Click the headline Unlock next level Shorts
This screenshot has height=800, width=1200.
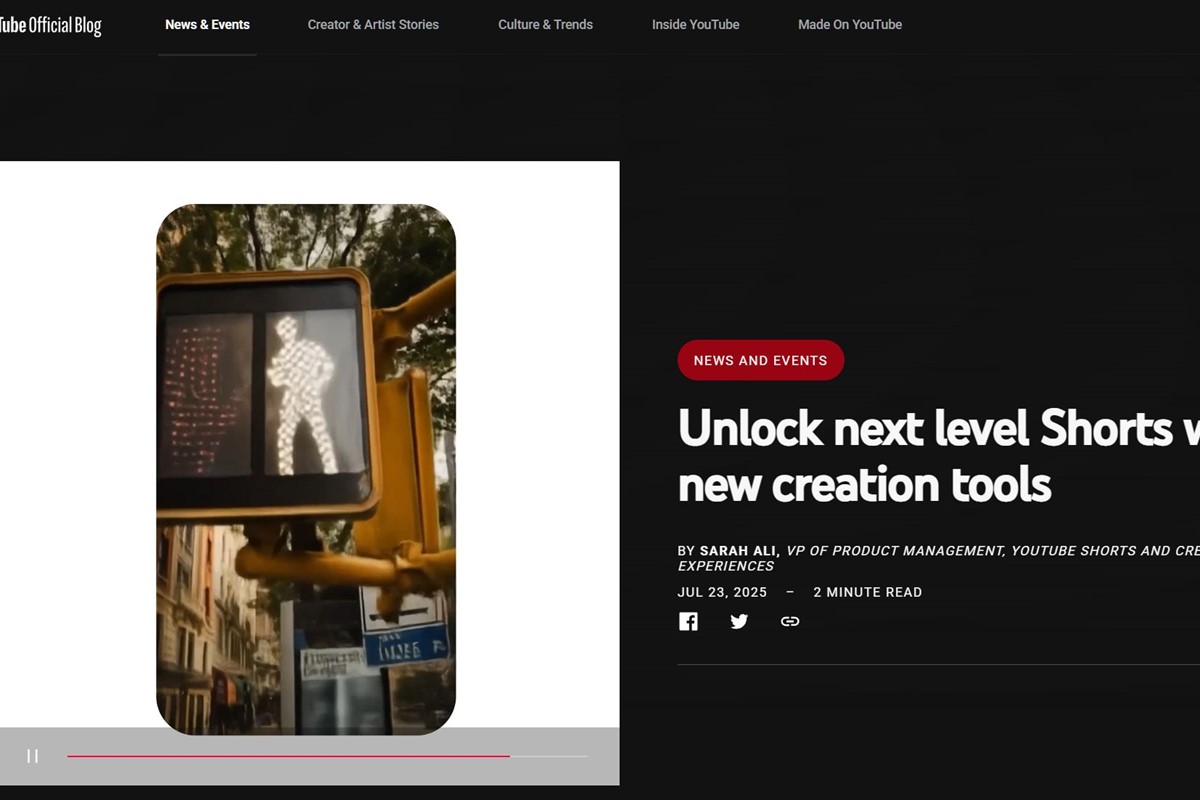tap(938, 456)
